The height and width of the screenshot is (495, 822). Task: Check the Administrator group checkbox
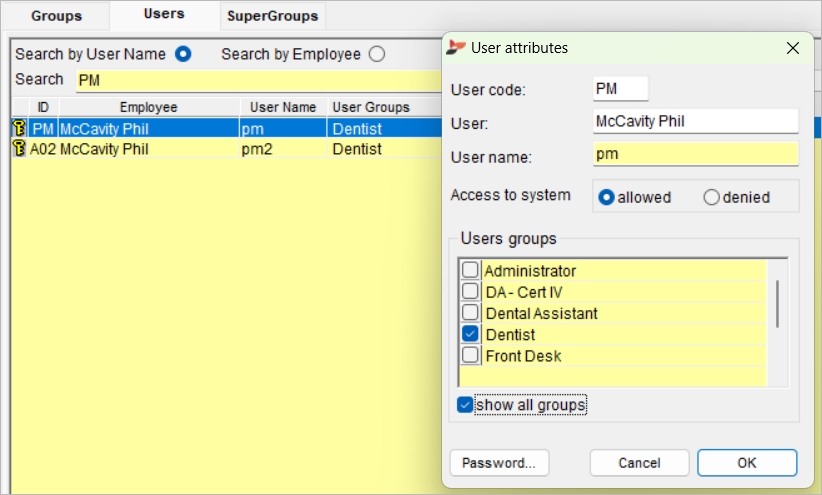pyautogui.click(x=470, y=270)
